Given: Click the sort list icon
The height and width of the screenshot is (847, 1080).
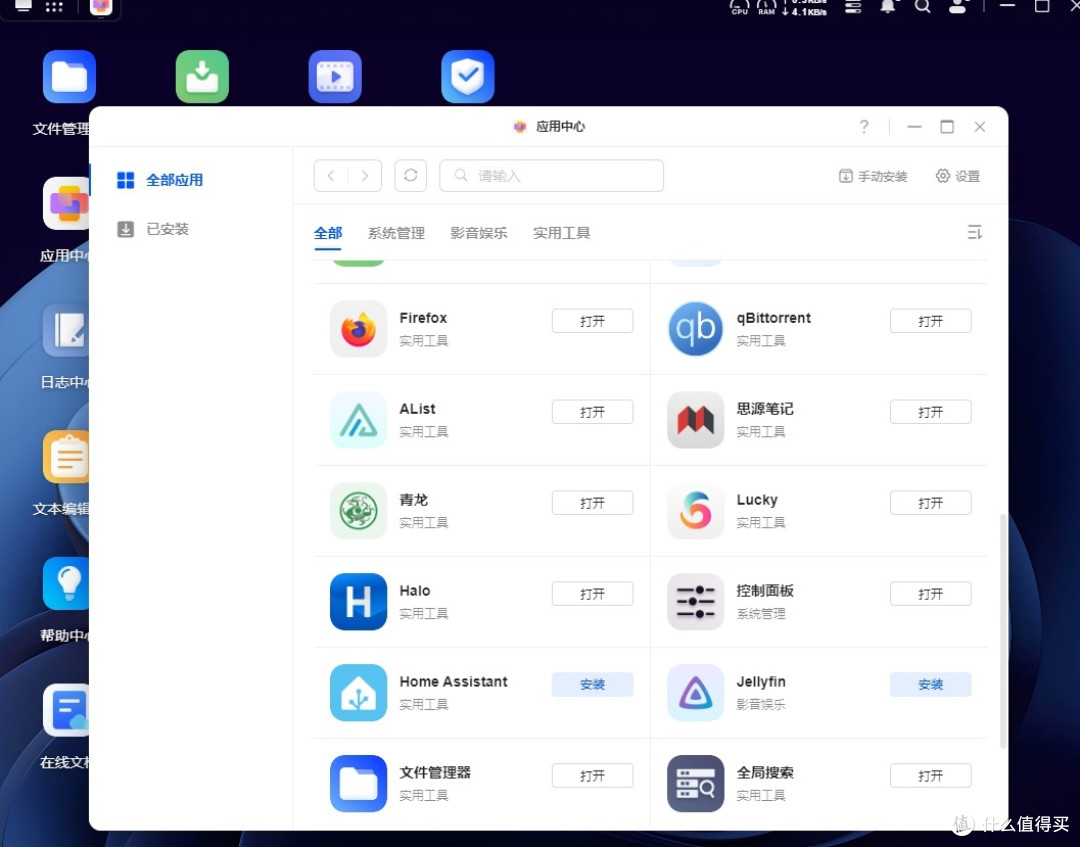Looking at the screenshot, I should click(x=975, y=232).
